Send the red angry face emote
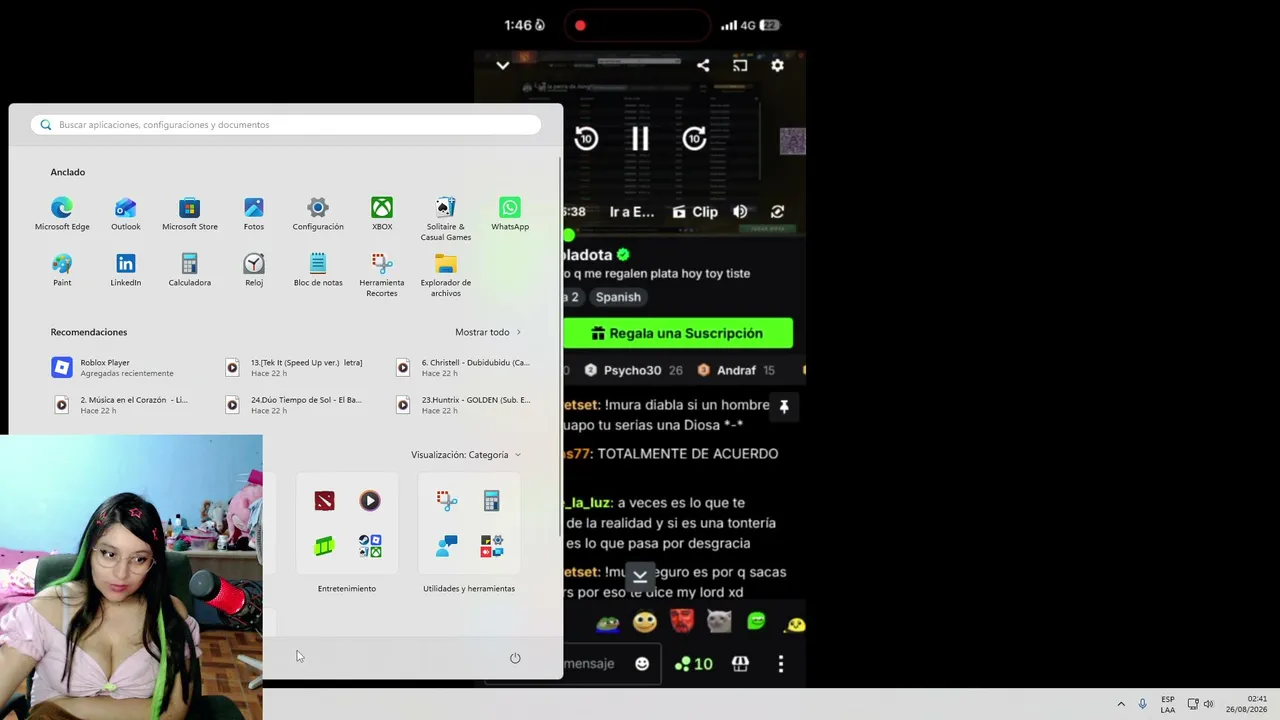 tap(682, 622)
